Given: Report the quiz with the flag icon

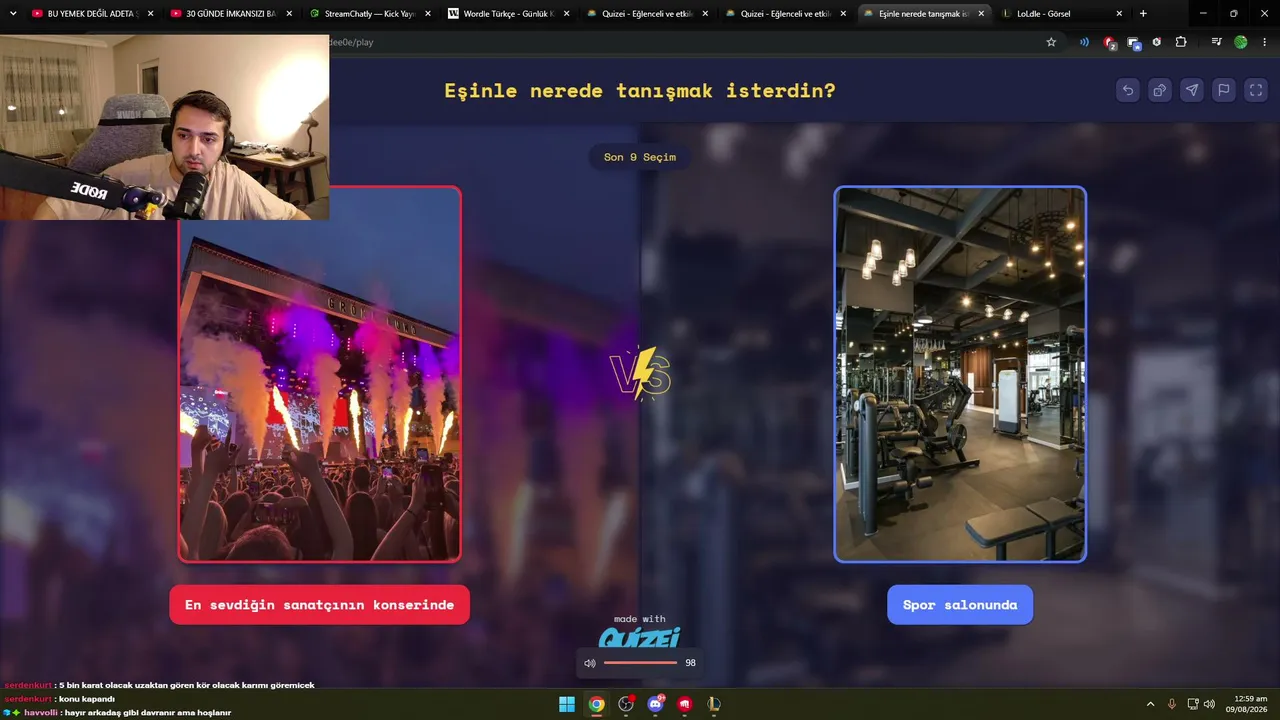Looking at the screenshot, I should pyautogui.click(x=1224, y=90).
